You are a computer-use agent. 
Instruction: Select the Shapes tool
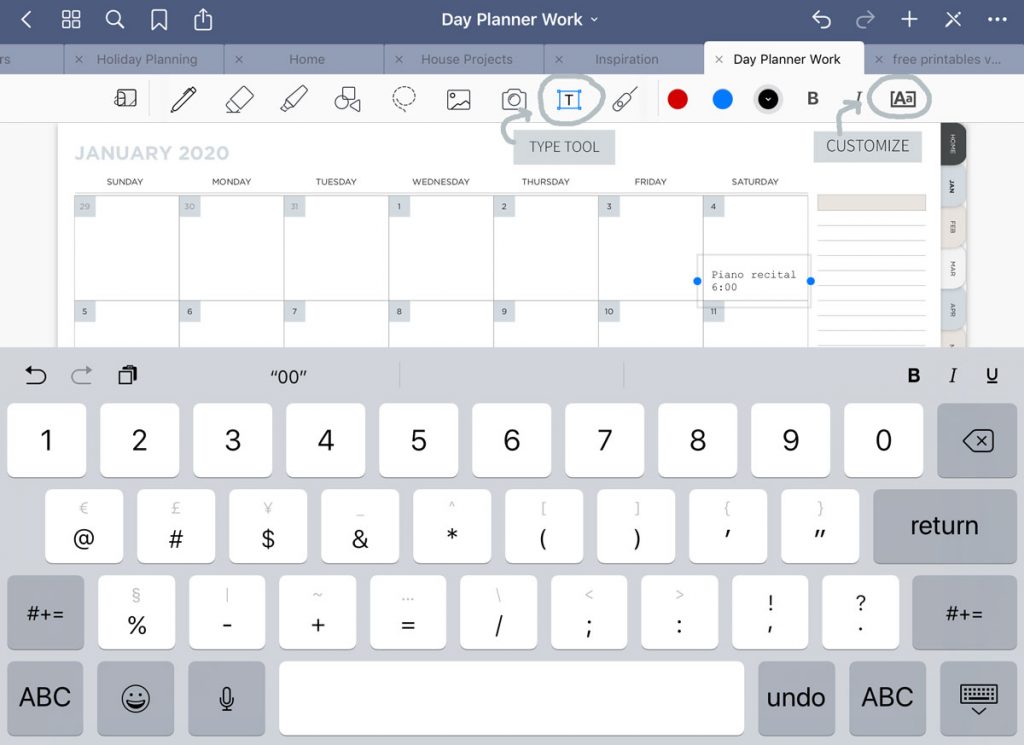click(x=348, y=99)
